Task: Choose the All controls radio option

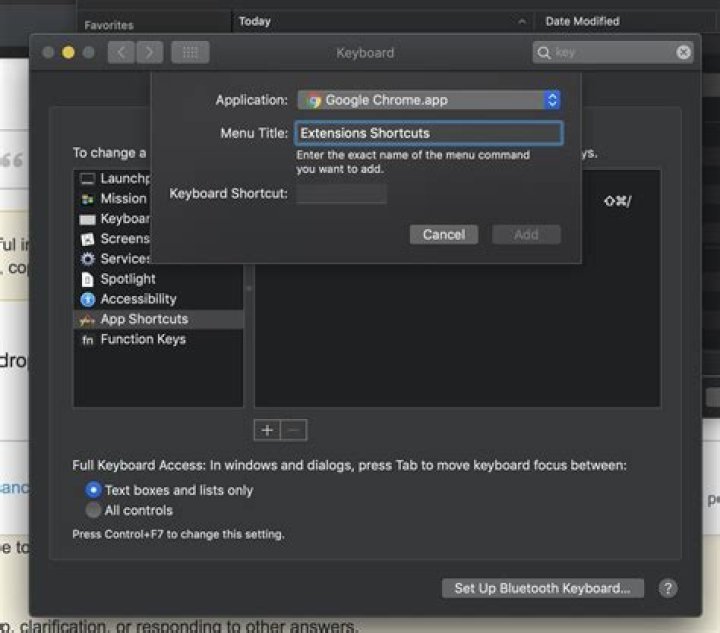Action: click(x=93, y=510)
